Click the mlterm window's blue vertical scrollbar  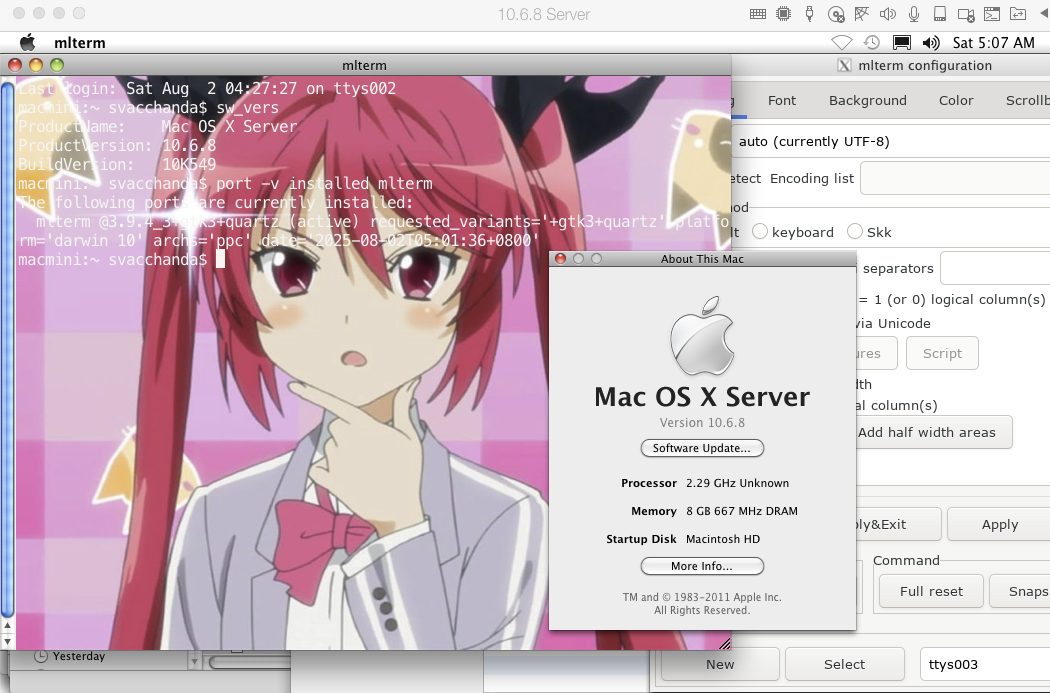point(7,348)
